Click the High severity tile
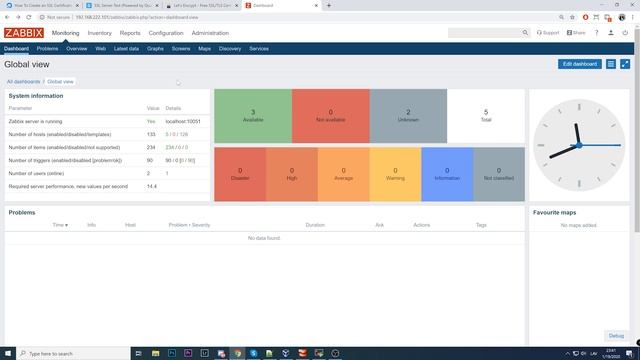 [x=292, y=174]
